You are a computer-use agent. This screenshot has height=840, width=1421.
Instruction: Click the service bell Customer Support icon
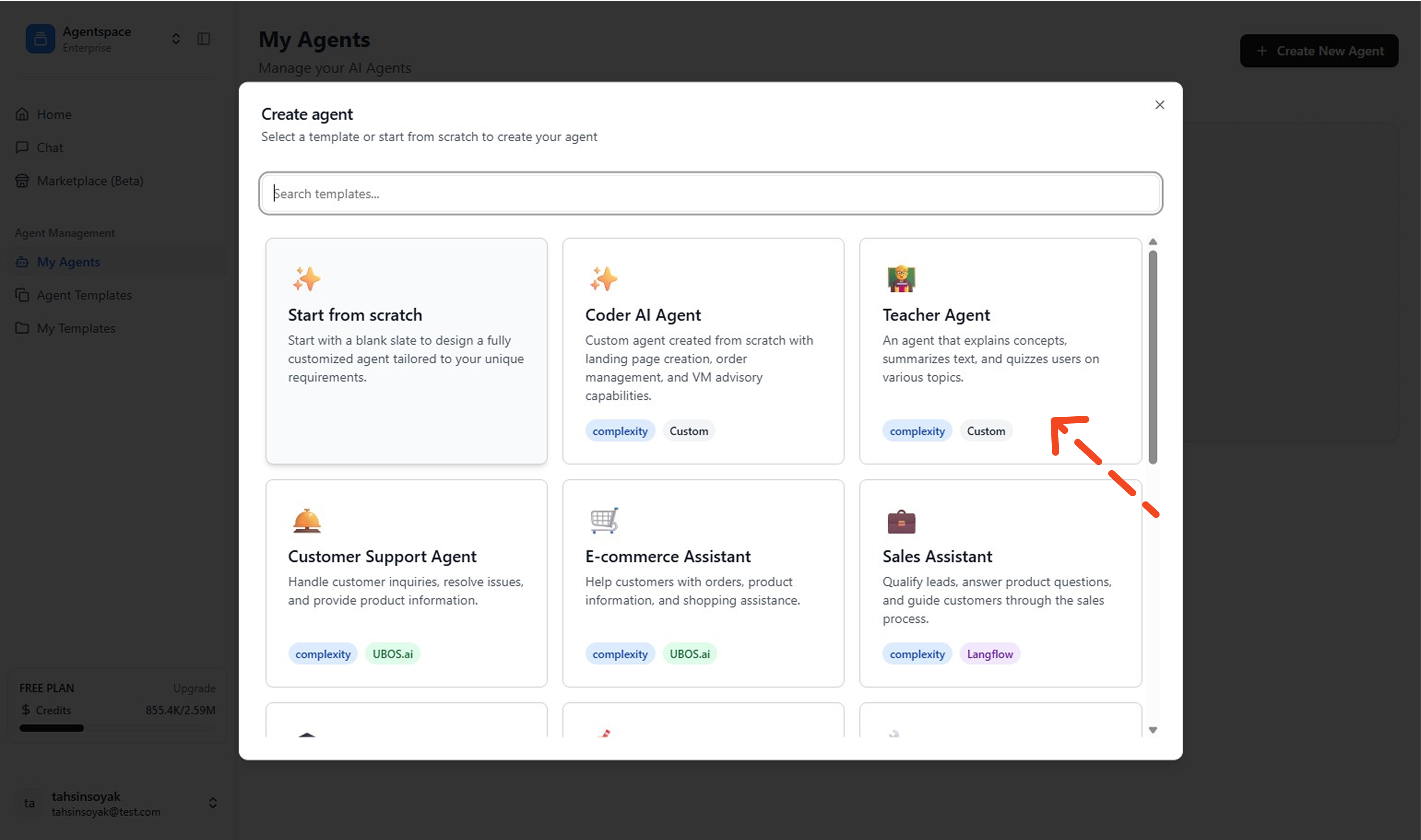[x=306, y=521]
